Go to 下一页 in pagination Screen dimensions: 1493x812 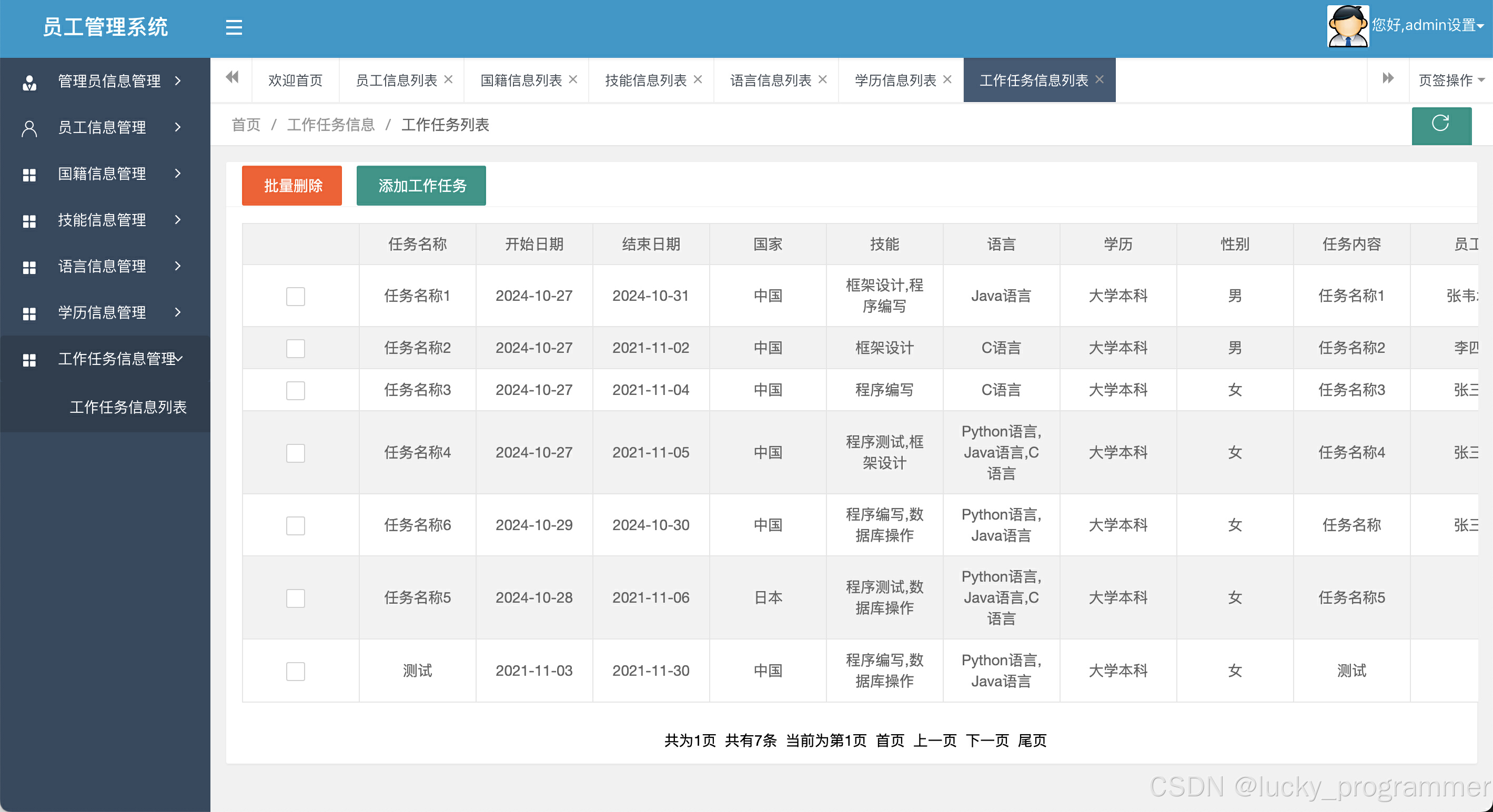point(987,740)
